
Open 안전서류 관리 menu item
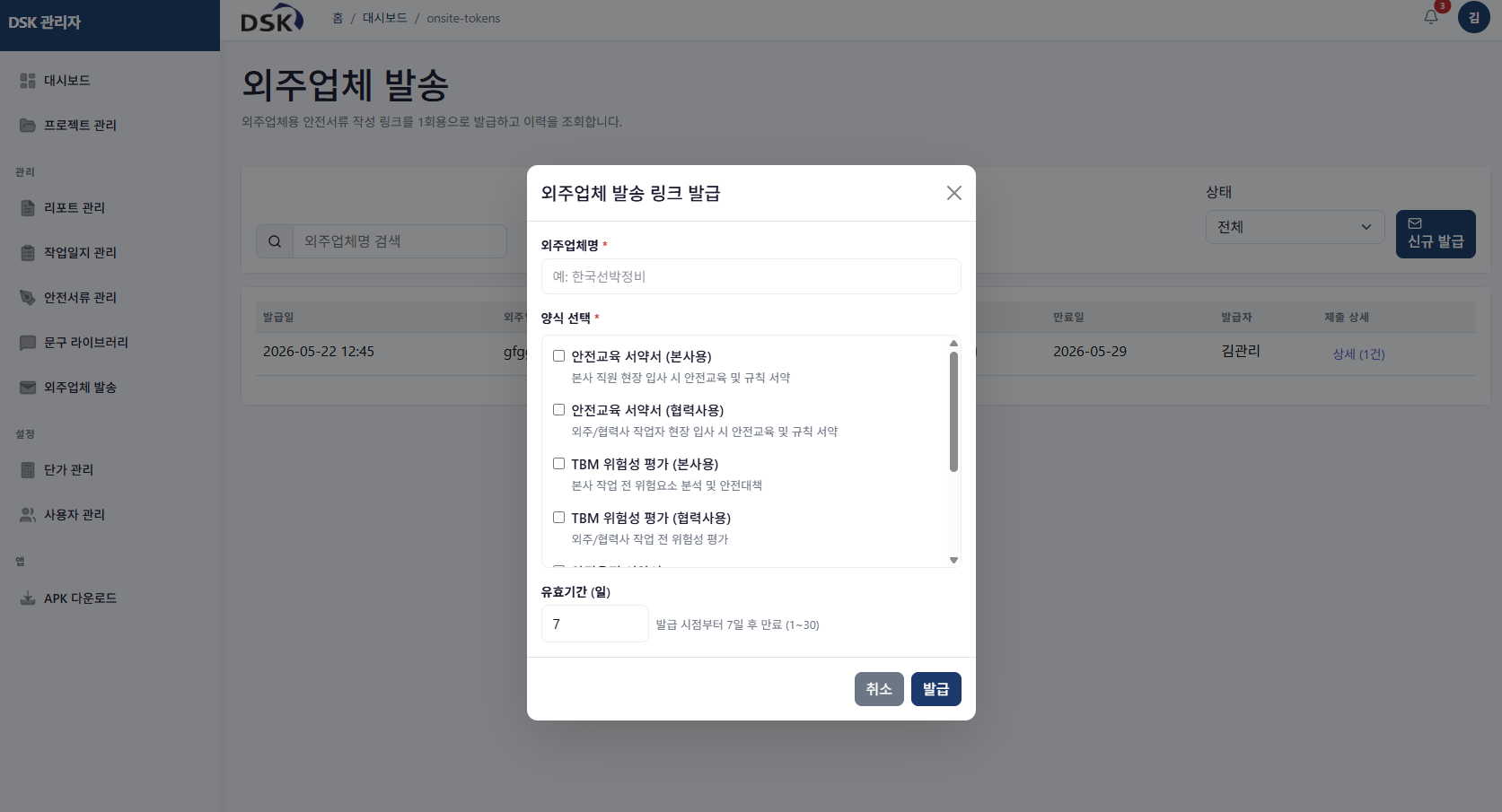pyautogui.click(x=110, y=298)
